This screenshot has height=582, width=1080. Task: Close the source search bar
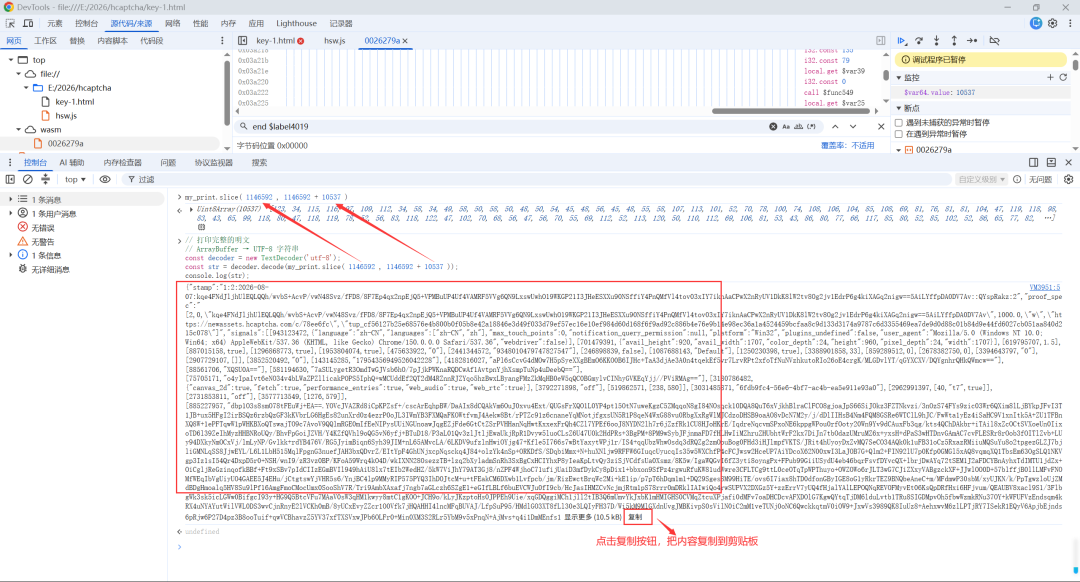click(881, 127)
